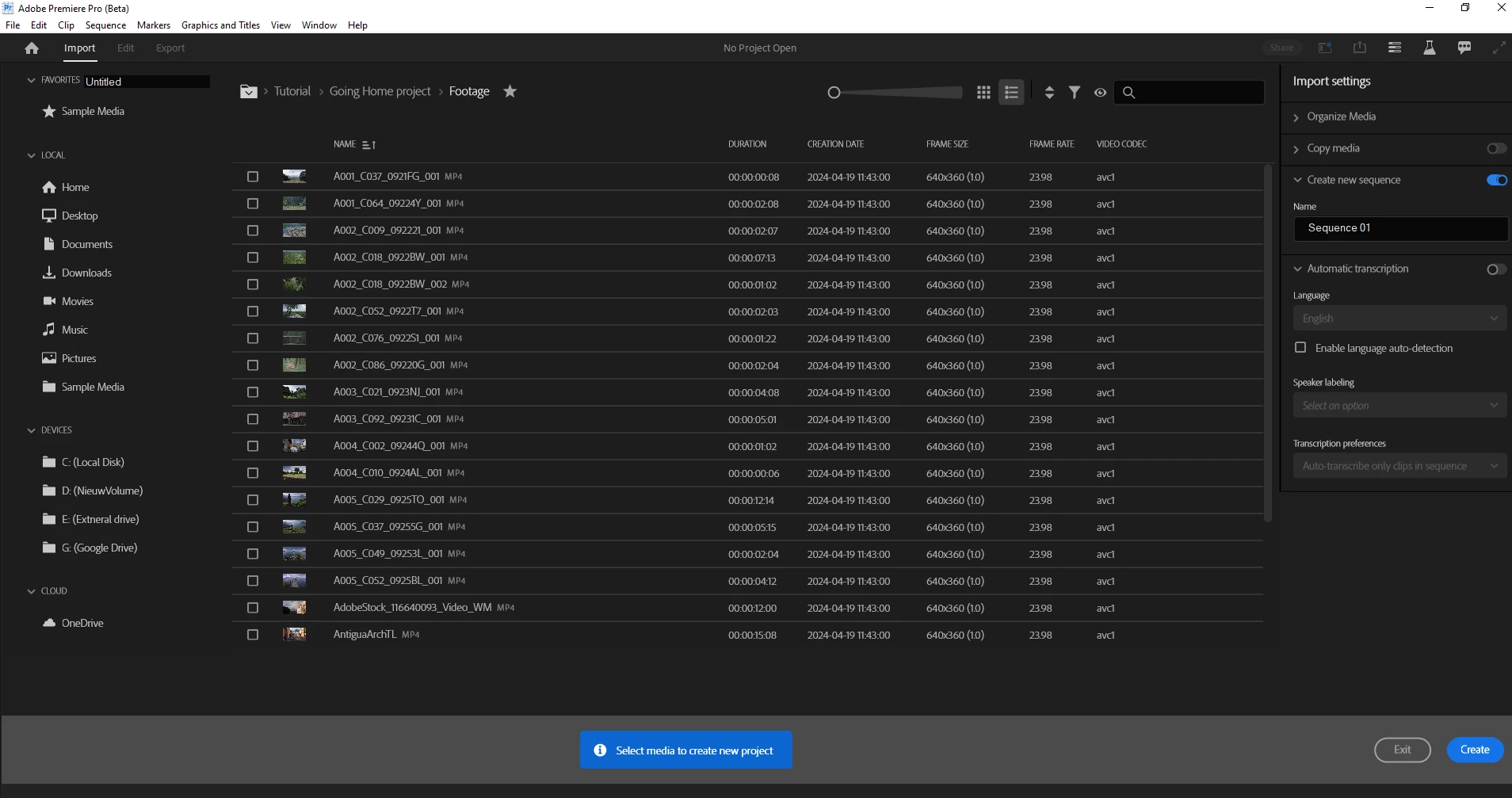
Task: Click the Create button
Action: [1475, 750]
